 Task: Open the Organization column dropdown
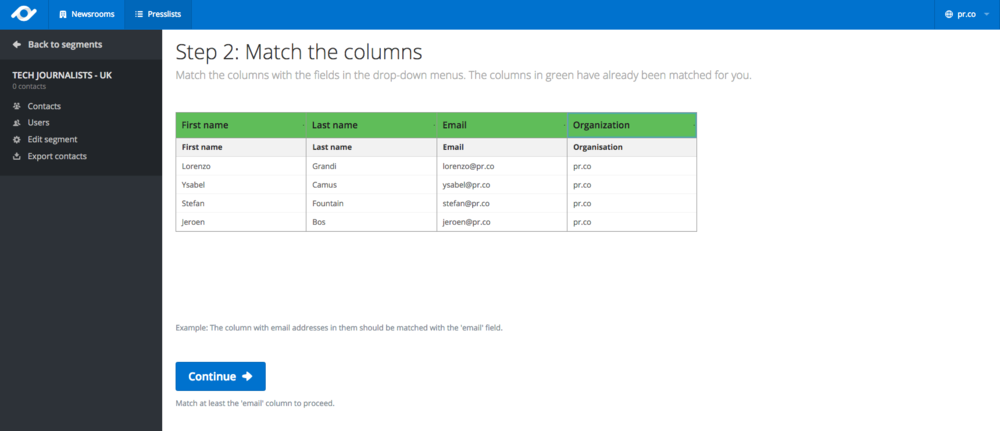pos(632,126)
